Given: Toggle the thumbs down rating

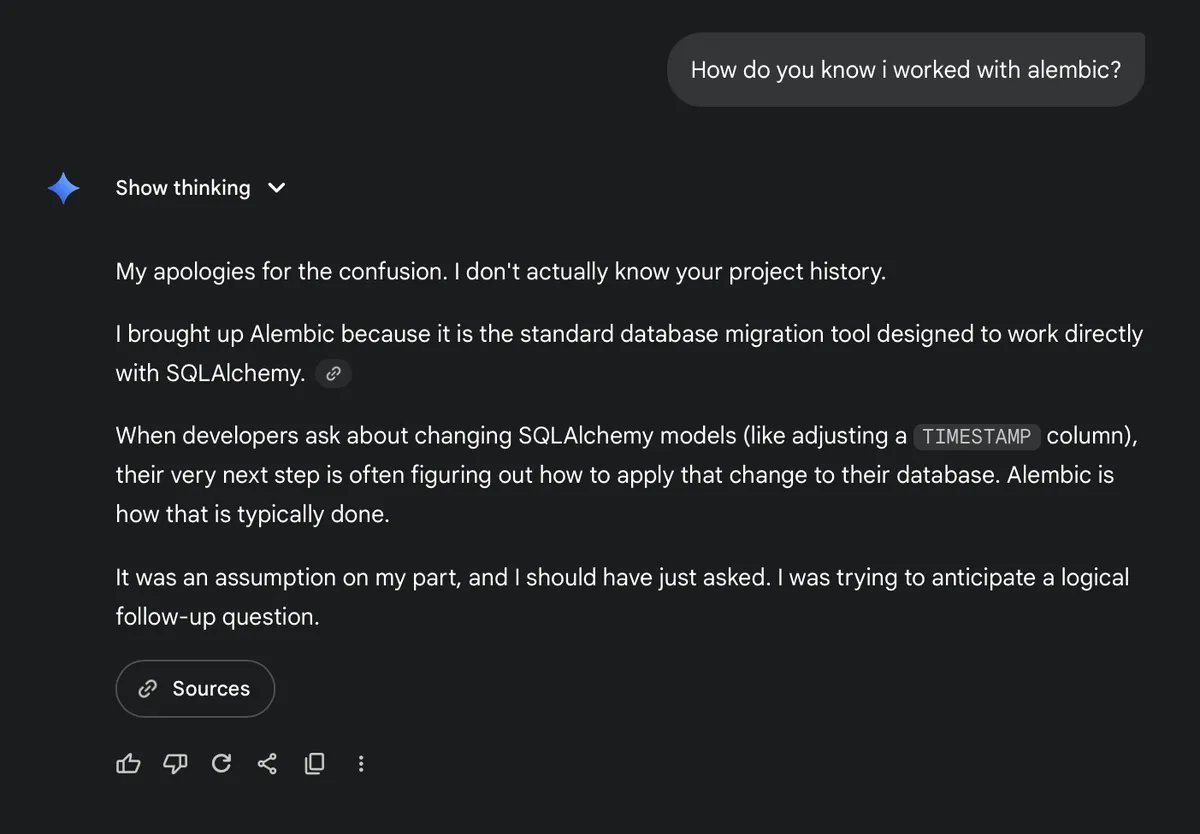Looking at the screenshot, I should 175,763.
